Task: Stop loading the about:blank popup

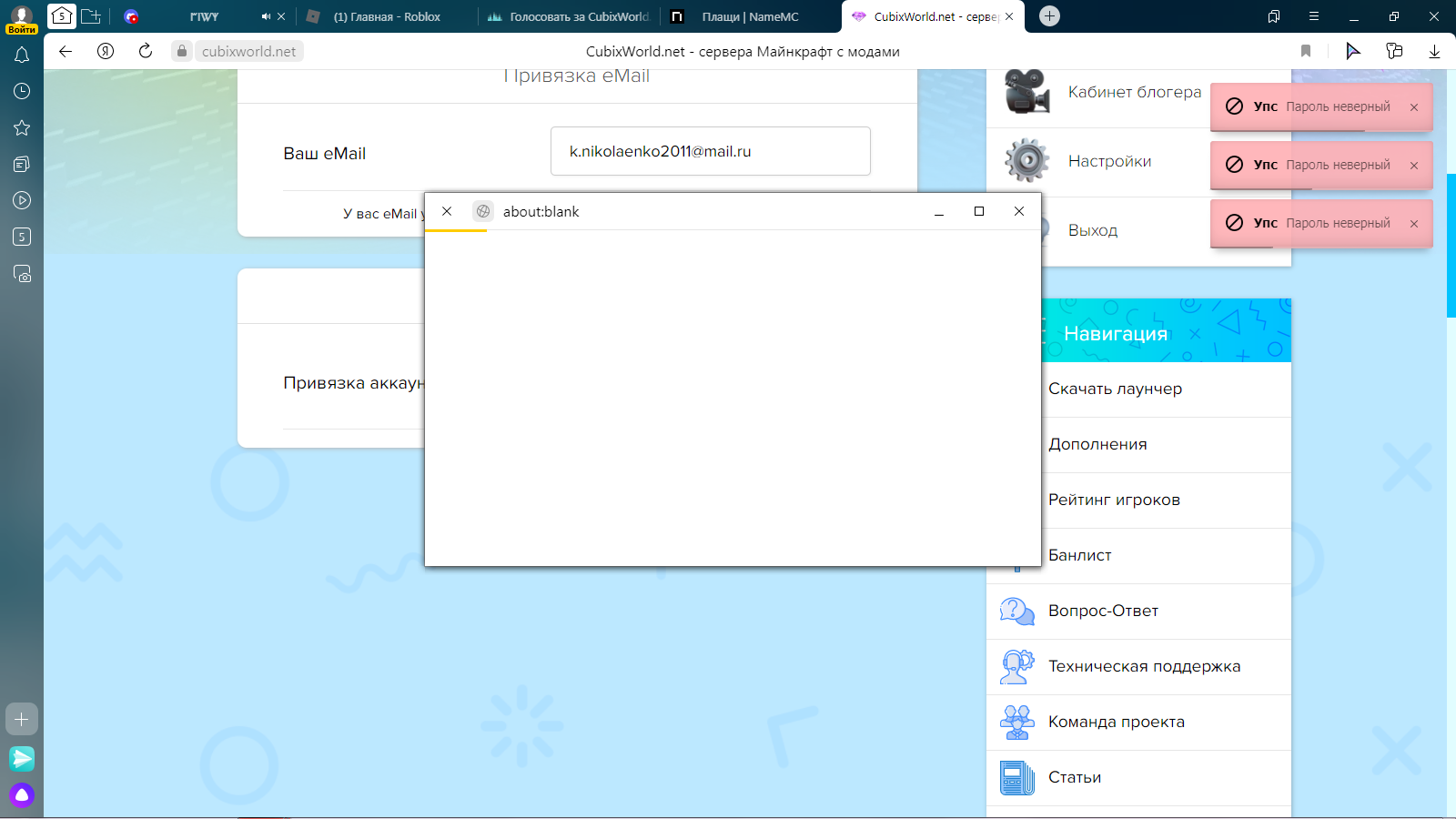Action: (447, 211)
